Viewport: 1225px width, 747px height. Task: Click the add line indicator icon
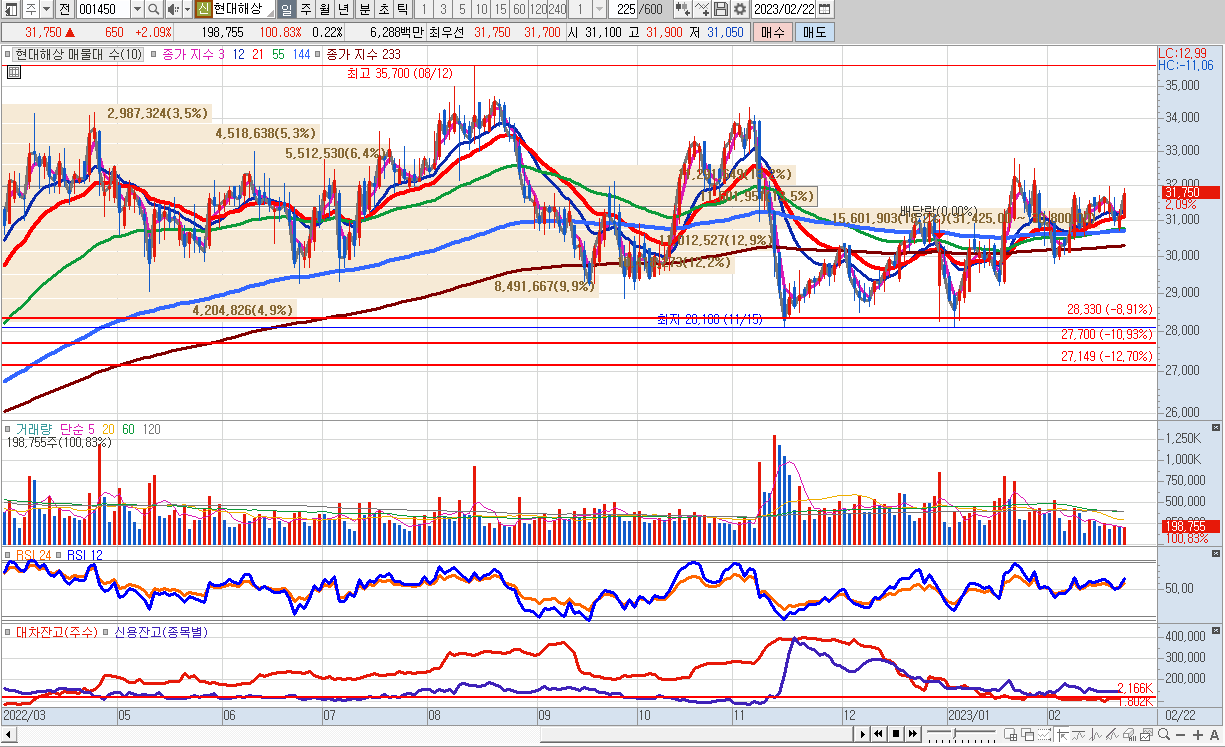coord(703,9)
